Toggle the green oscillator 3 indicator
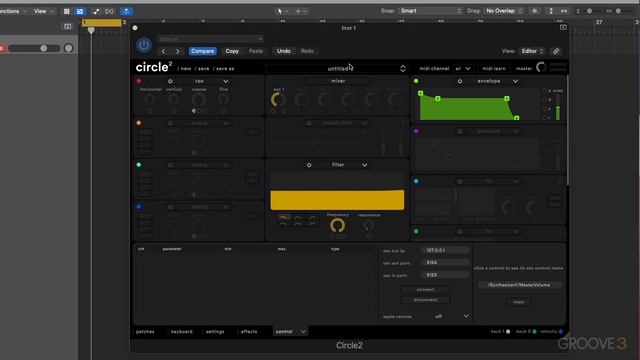The height and width of the screenshot is (360, 640). click(x=139, y=165)
